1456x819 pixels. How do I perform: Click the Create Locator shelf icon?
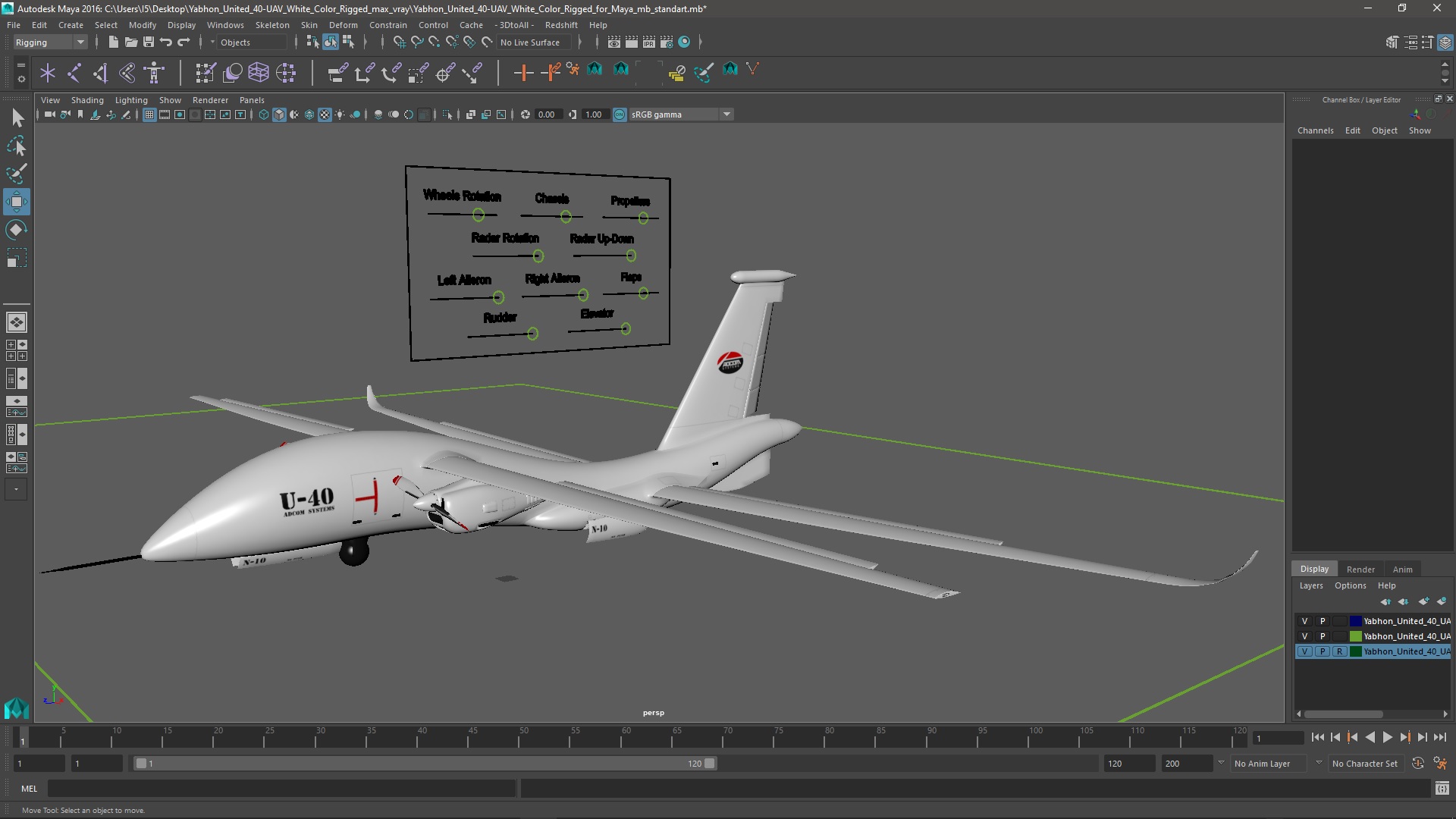(x=48, y=73)
